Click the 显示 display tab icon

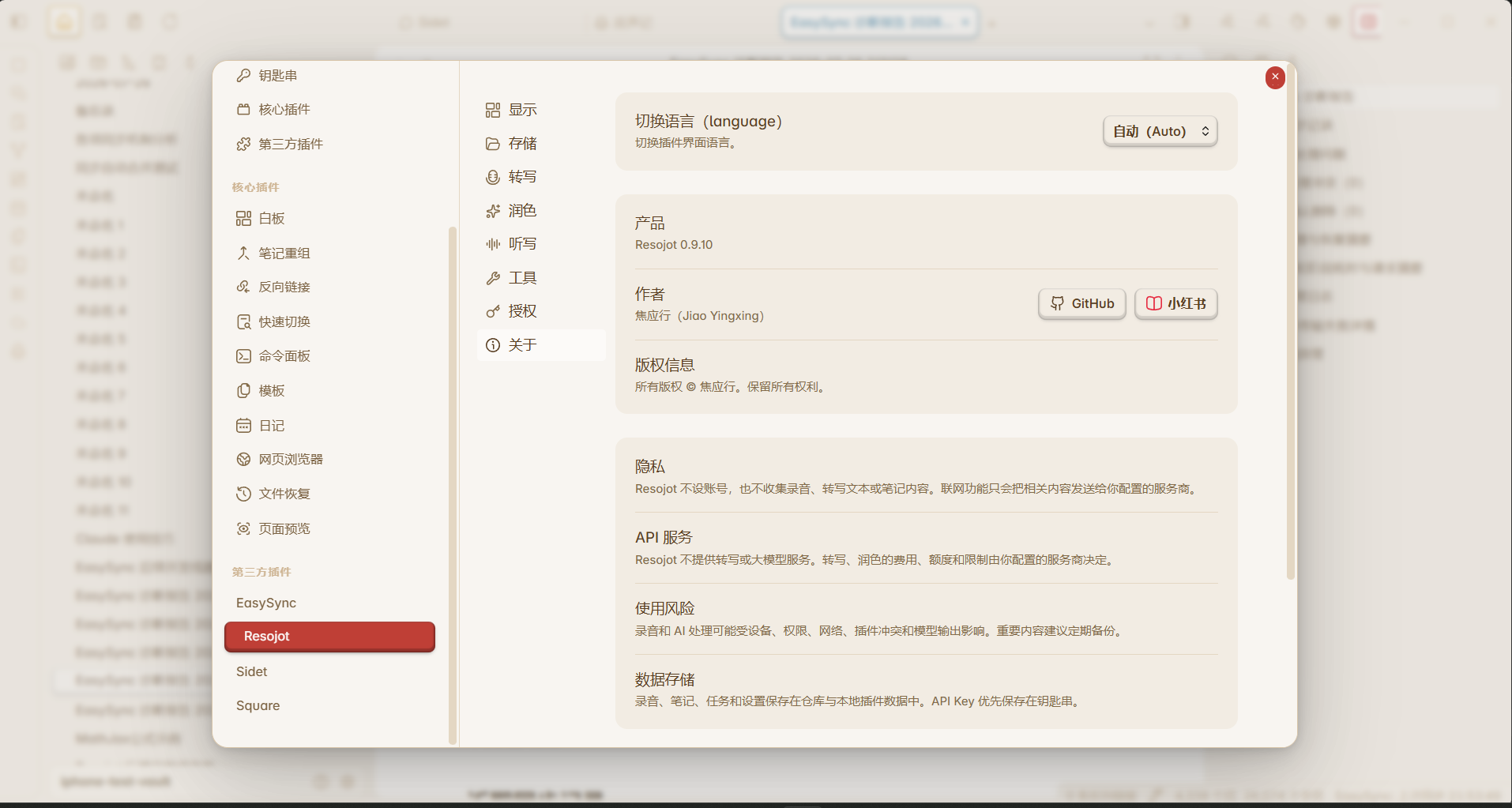click(493, 110)
